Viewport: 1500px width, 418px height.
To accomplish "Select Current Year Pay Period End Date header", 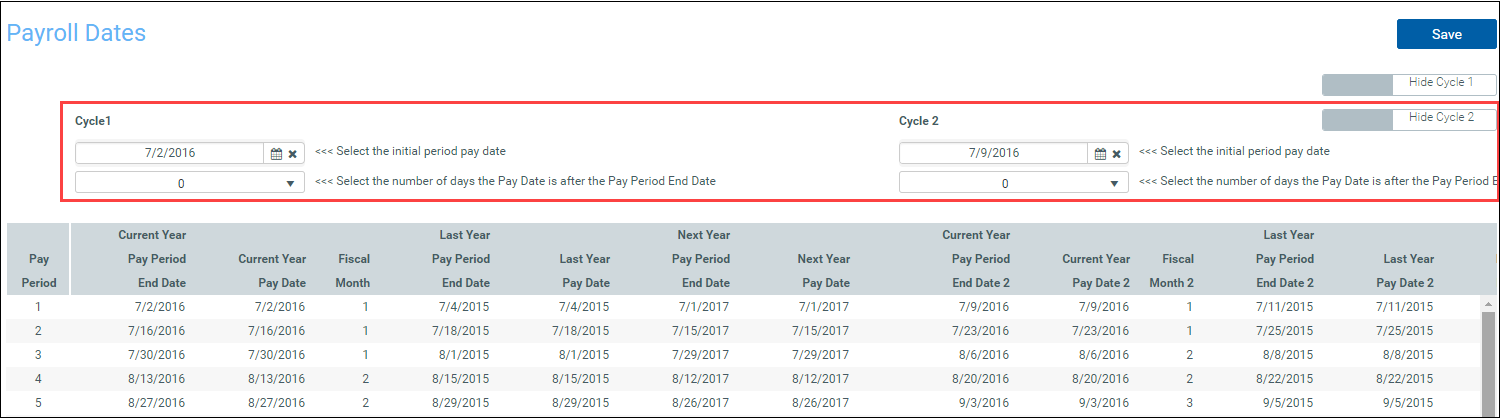I will (x=152, y=259).
